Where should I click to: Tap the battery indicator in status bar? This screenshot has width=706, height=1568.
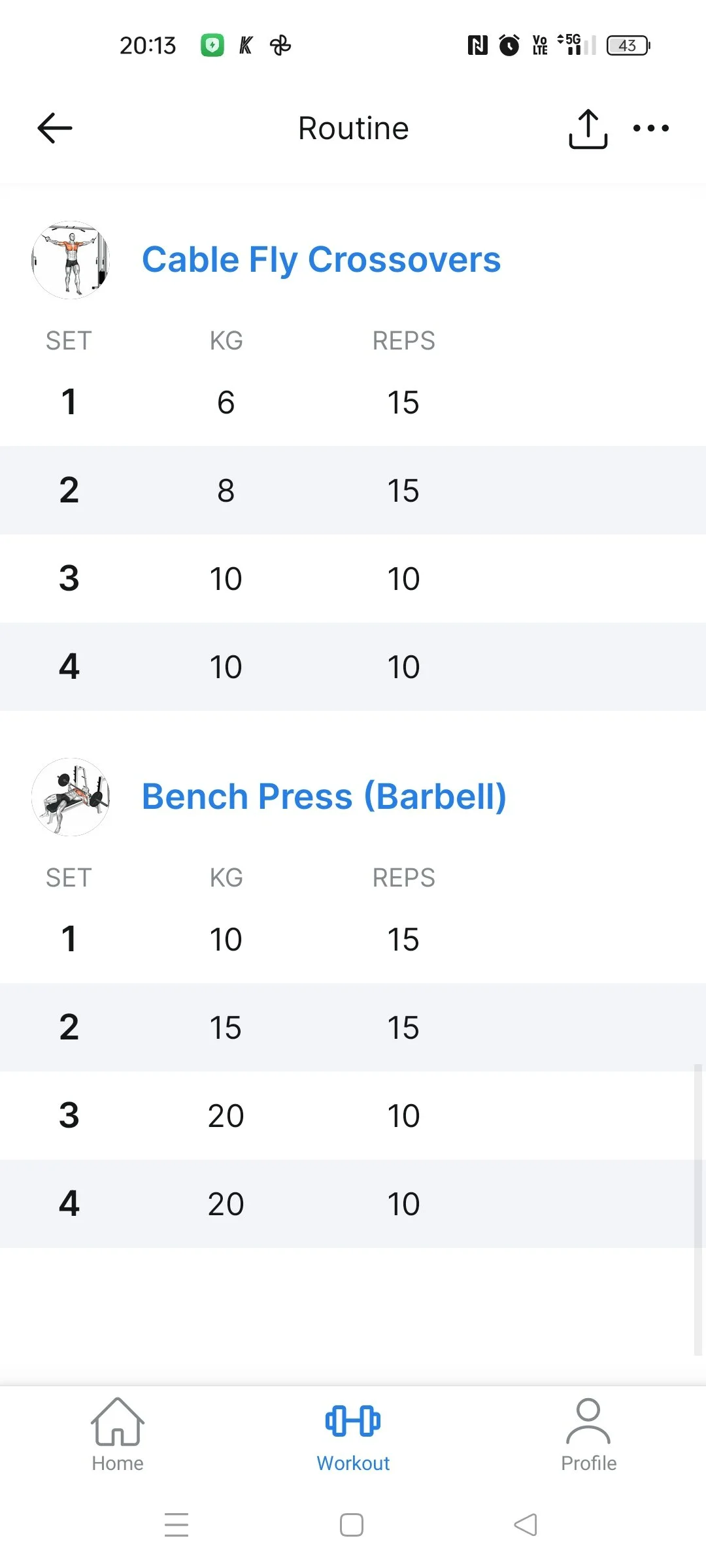click(x=628, y=45)
